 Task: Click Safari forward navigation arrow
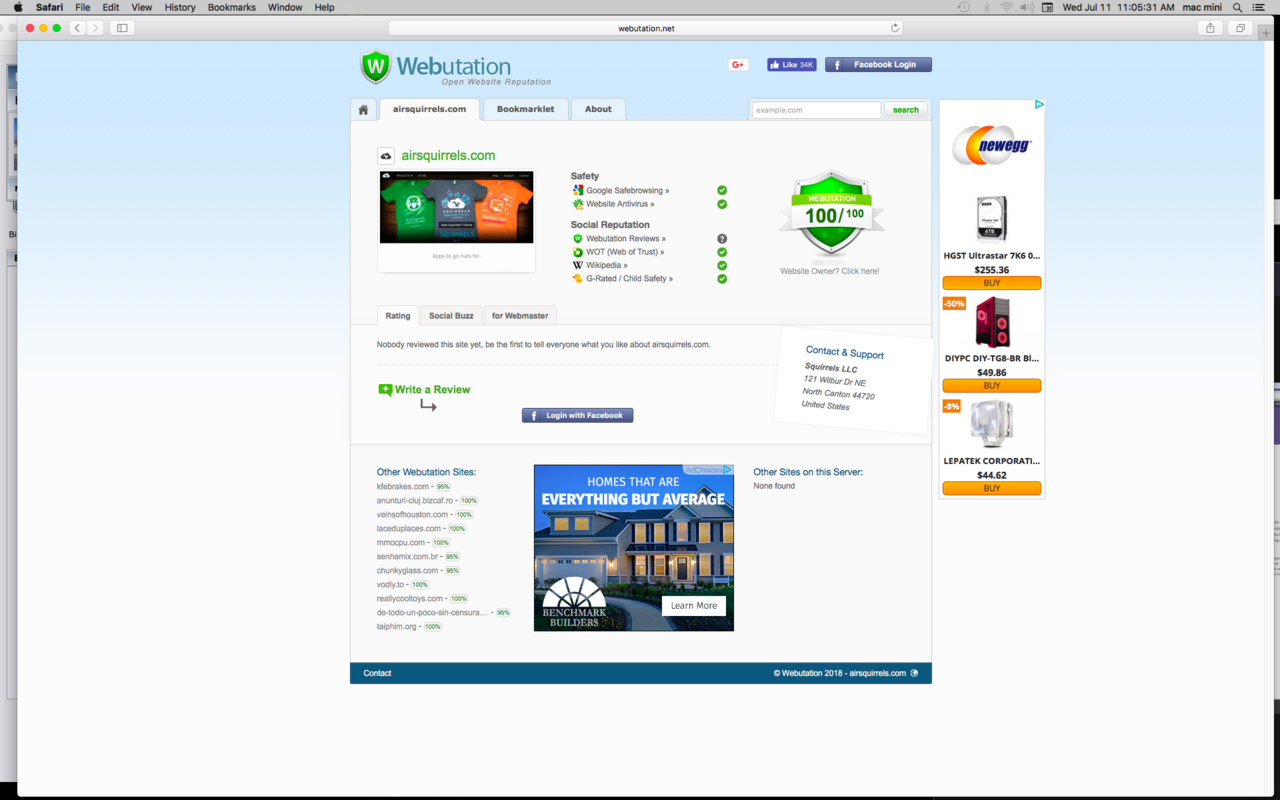coord(95,28)
